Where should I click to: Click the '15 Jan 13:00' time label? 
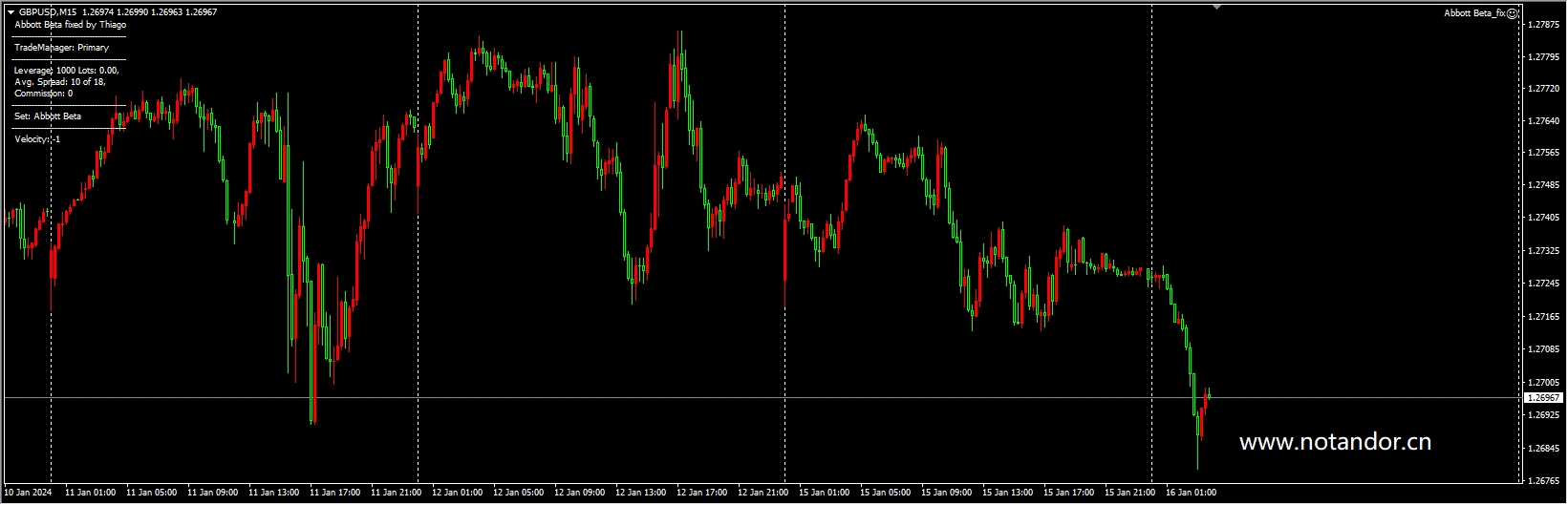tap(1008, 493)
